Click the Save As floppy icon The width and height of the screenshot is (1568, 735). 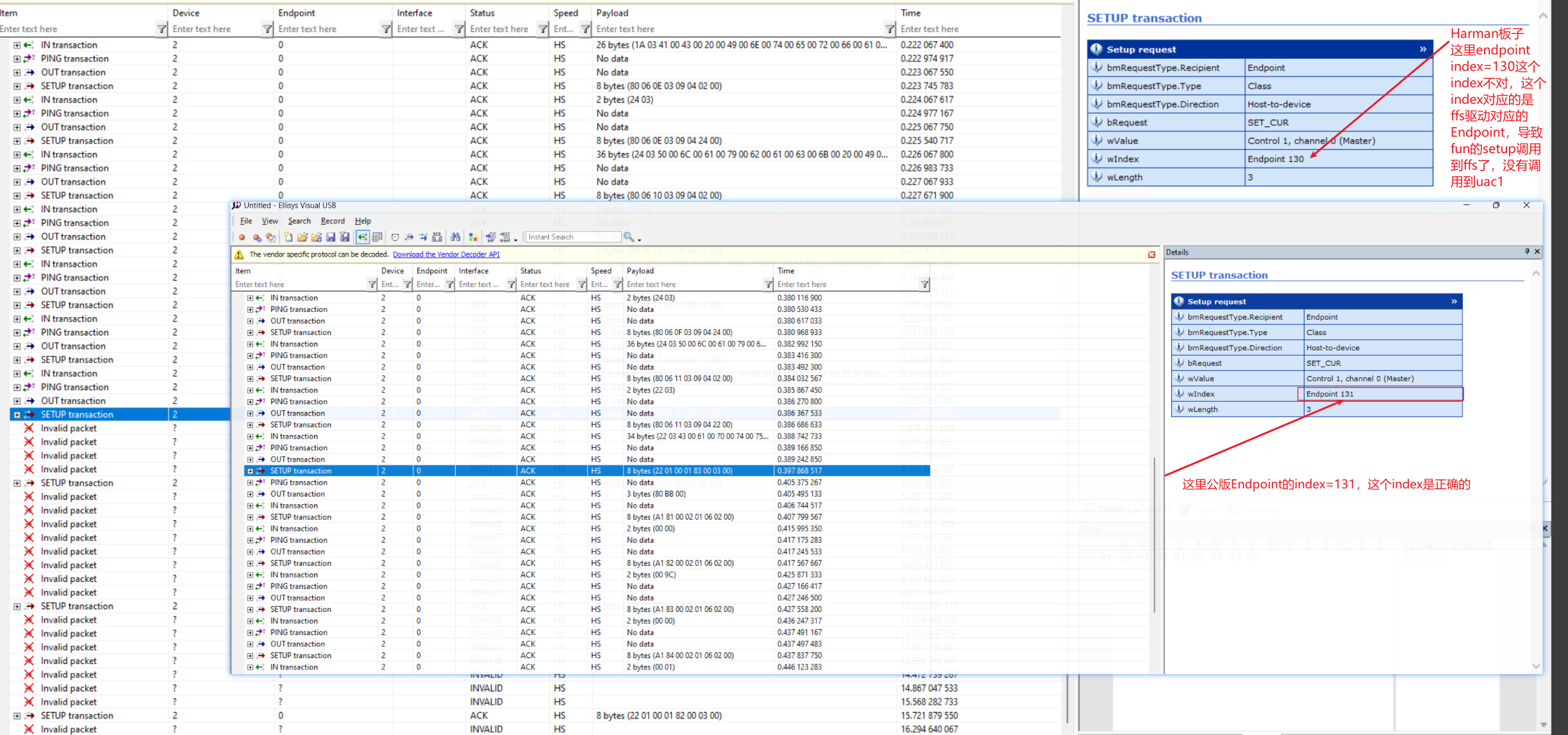(344, 237)
